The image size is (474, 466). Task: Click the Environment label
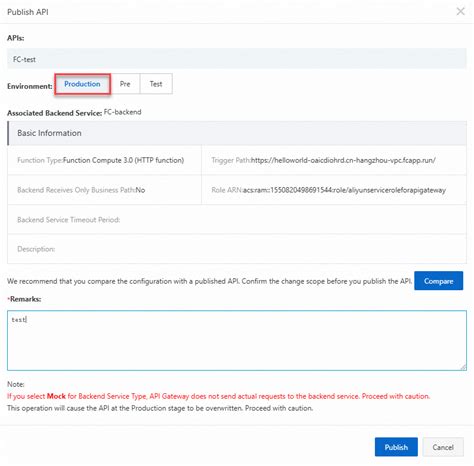[30, 86]
